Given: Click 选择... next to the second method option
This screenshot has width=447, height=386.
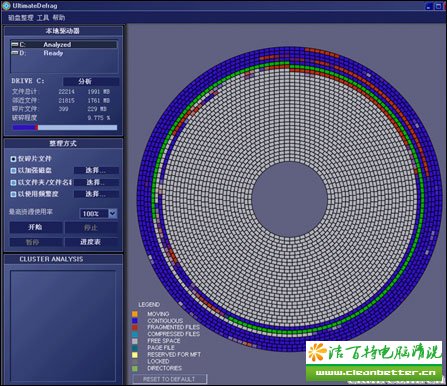Looking at the screenshot, I should click(96, 170).
